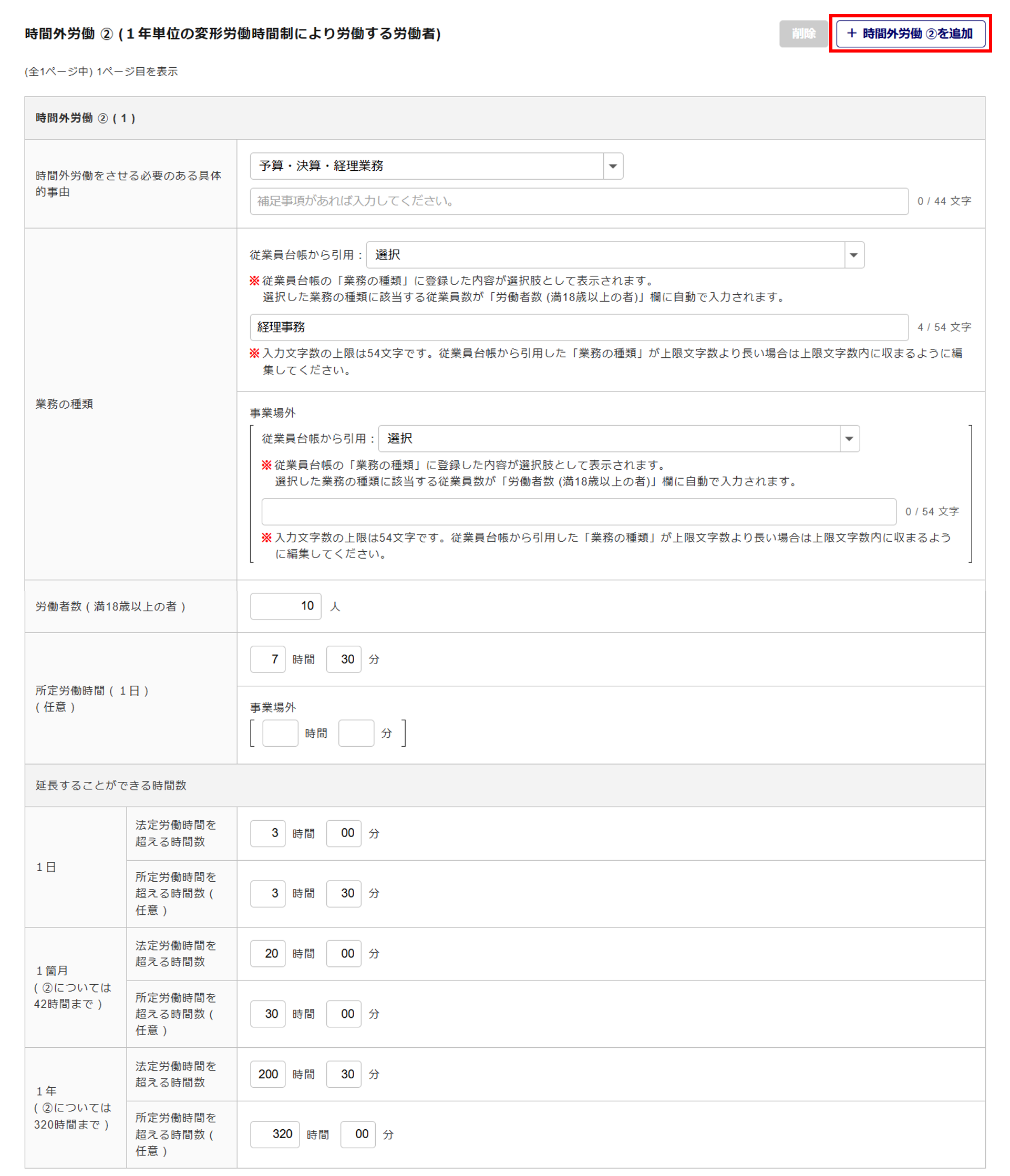This screenshot has height=1176, width=1010.
Task: Click the 1箇月 所定 hours field showing 30
Action: pyautogui.click(x=268, y=1014)
